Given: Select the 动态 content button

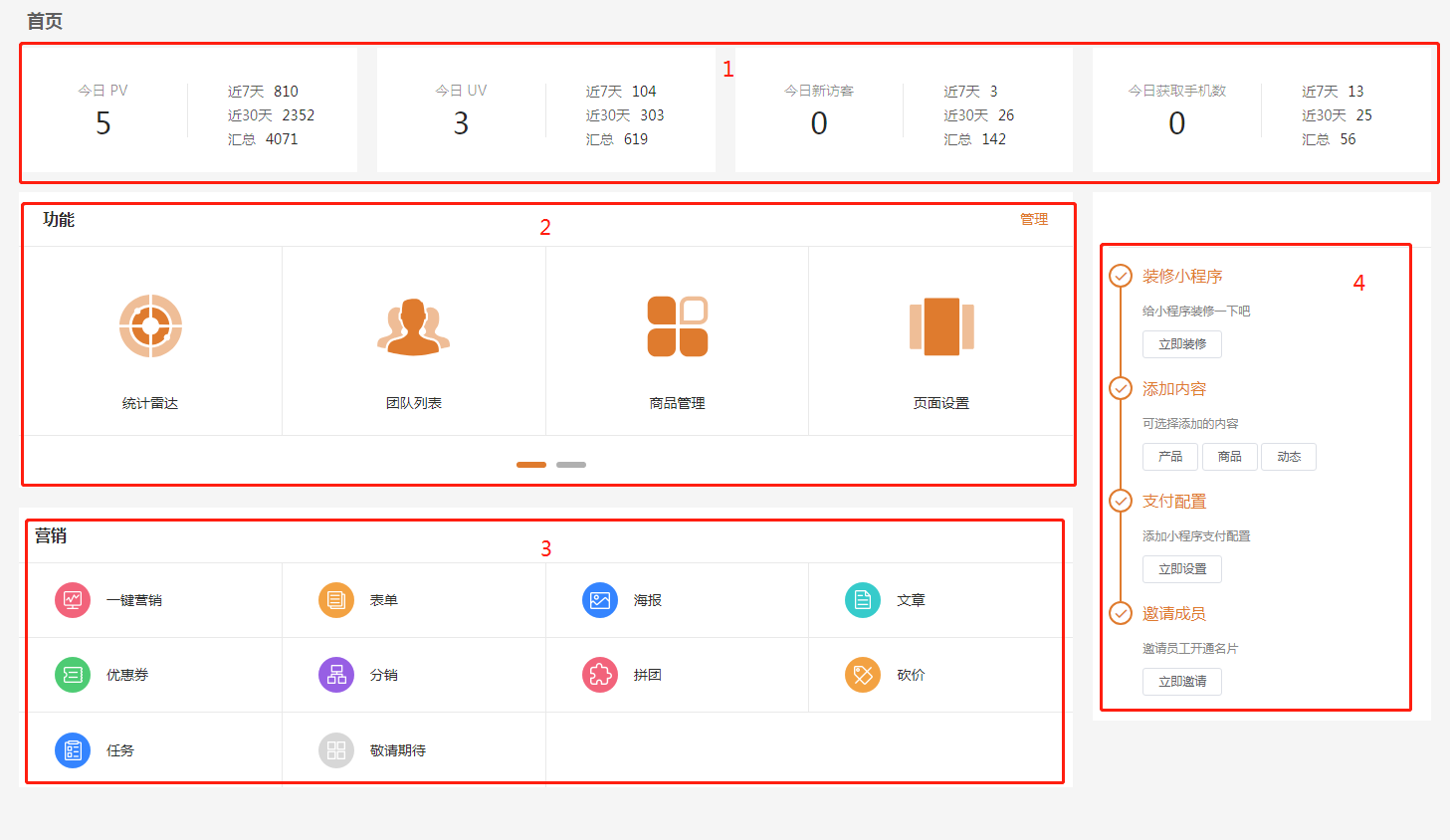Looking at the screenshot, I should 1289,457.
